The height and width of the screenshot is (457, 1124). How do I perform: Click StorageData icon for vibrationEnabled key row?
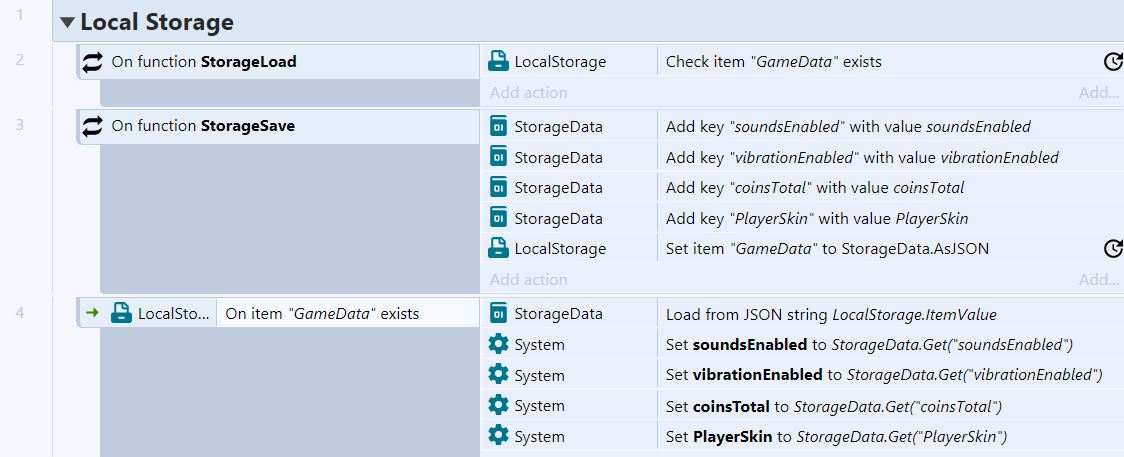pyautogui.click(x=498, y=157)
